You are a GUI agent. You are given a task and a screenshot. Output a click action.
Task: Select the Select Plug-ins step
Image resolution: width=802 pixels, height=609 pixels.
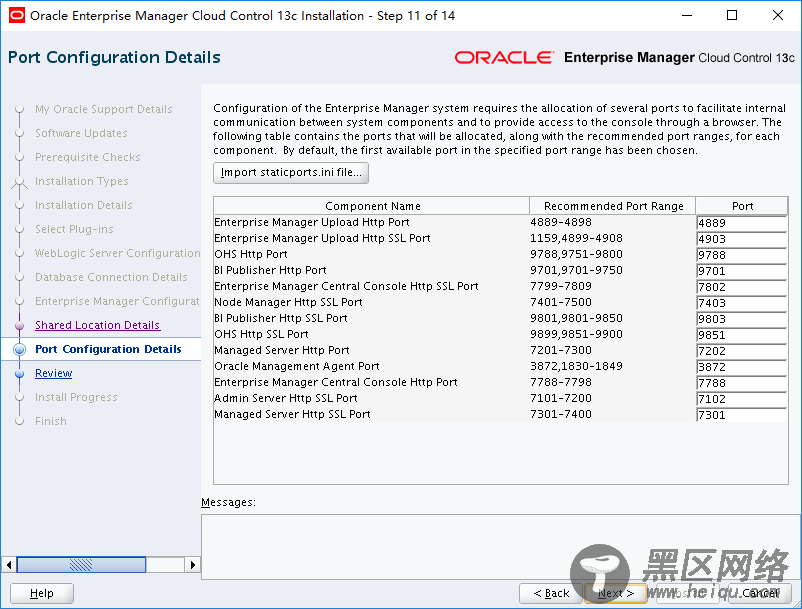(x=74, y=230)
